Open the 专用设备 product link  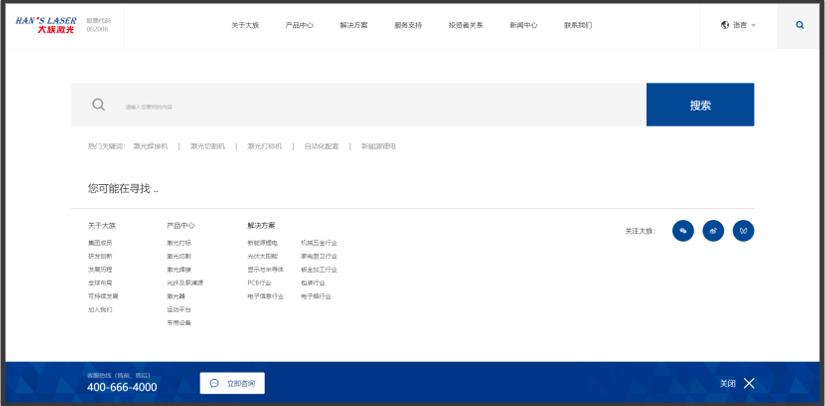pos(179,323)
